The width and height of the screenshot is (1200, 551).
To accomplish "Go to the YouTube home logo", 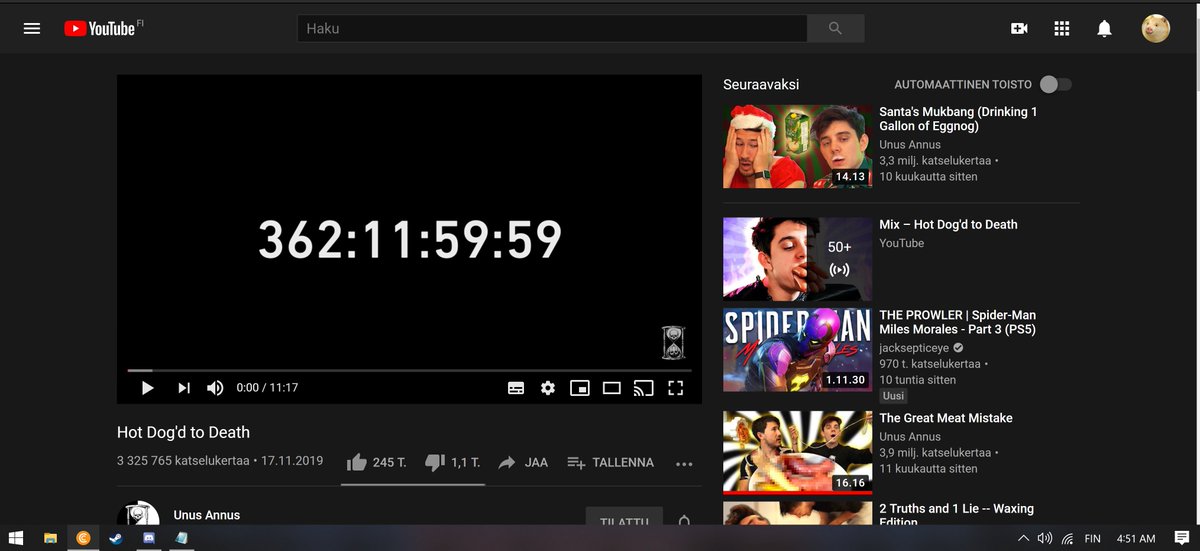I will (100, 29).
